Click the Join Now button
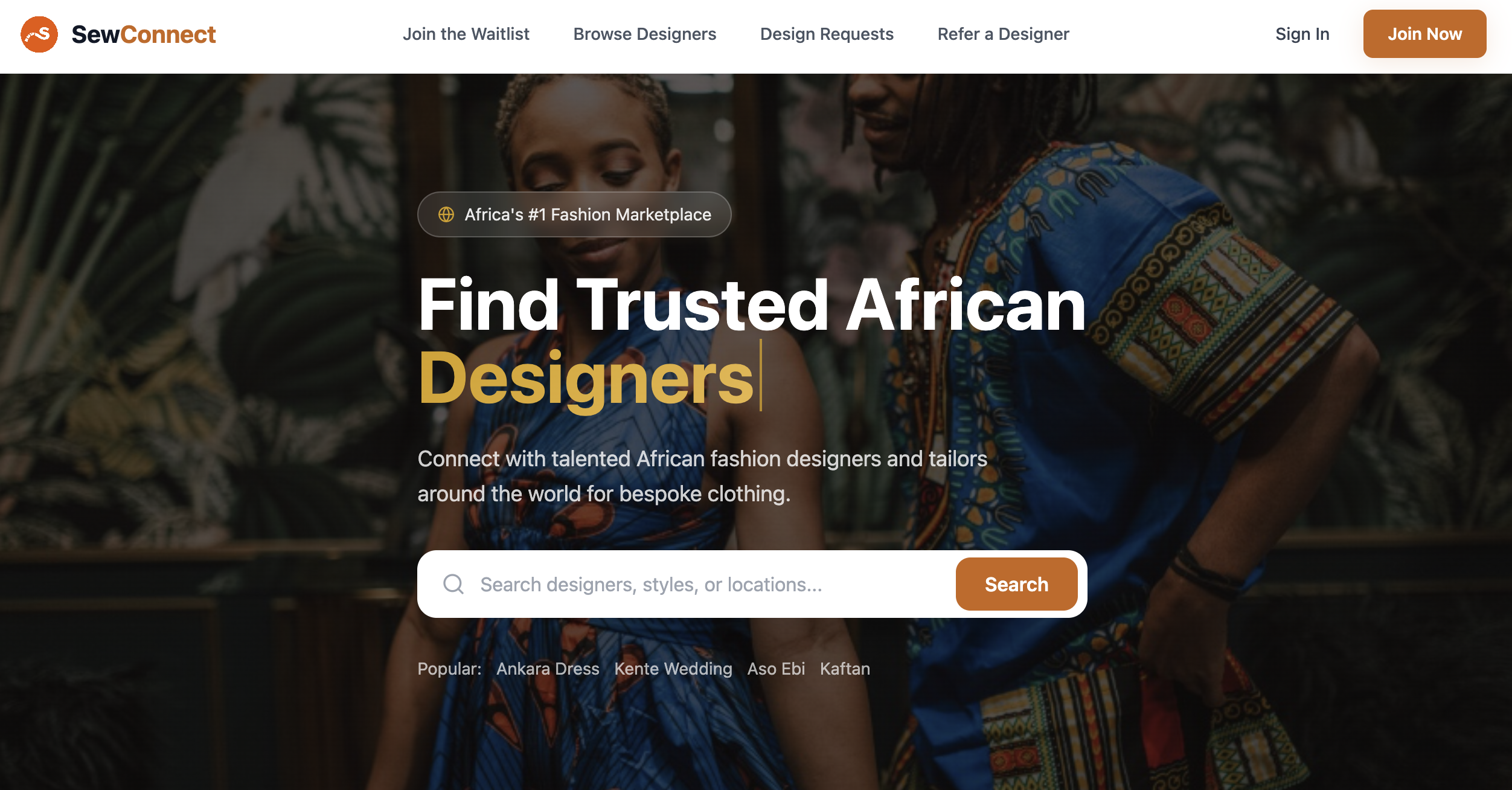Viewport: 1512px width, 790px height. click(1424, 34)
